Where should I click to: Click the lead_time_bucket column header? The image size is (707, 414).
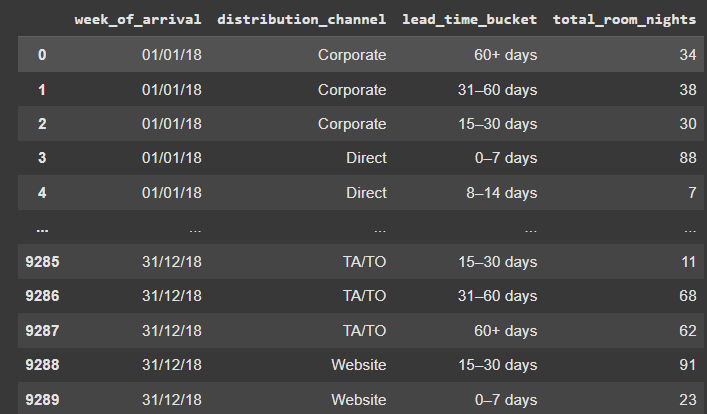pos(469,19)
